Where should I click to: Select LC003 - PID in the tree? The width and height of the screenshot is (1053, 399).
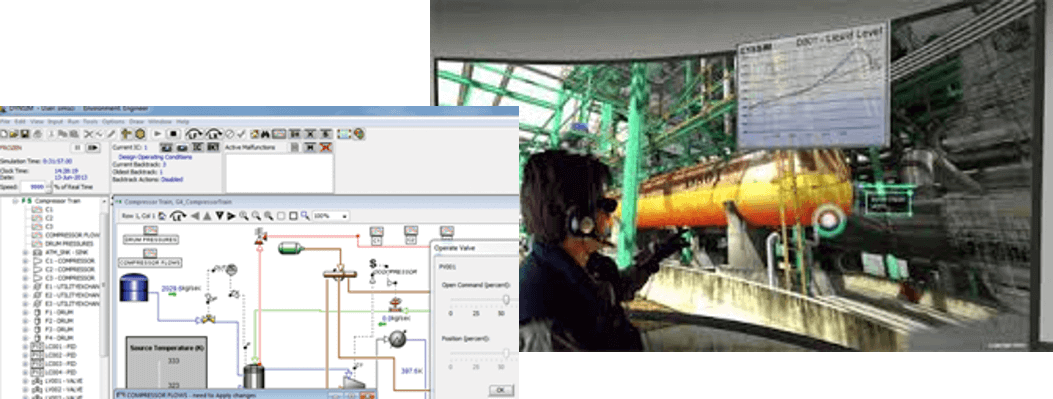pos(61,363)
